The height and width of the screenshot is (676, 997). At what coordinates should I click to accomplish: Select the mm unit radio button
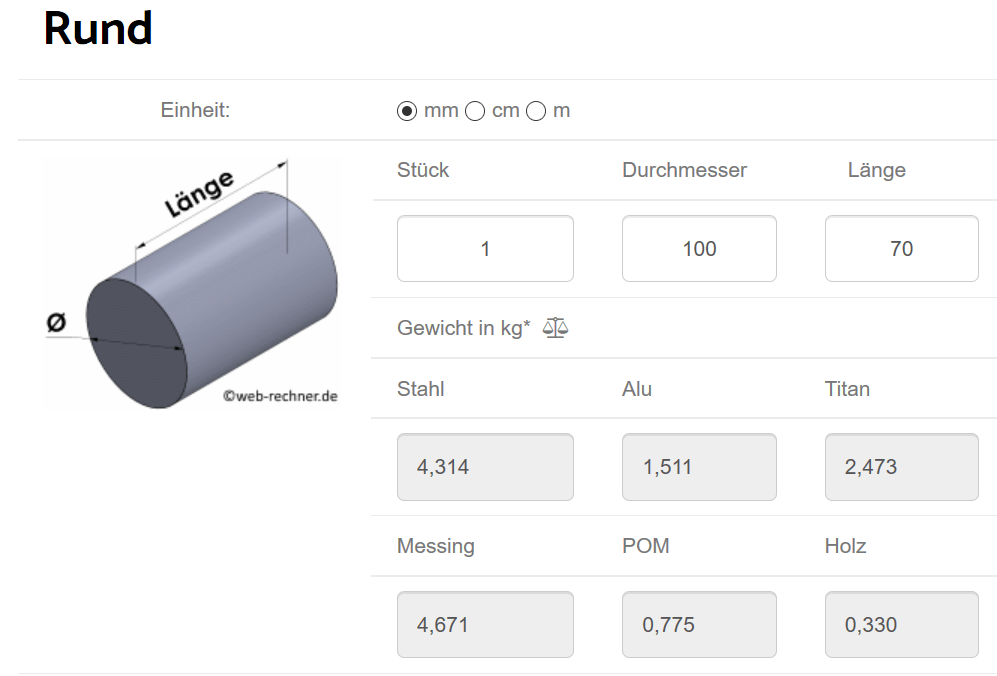pyautogui.click(x=407, y=111)
